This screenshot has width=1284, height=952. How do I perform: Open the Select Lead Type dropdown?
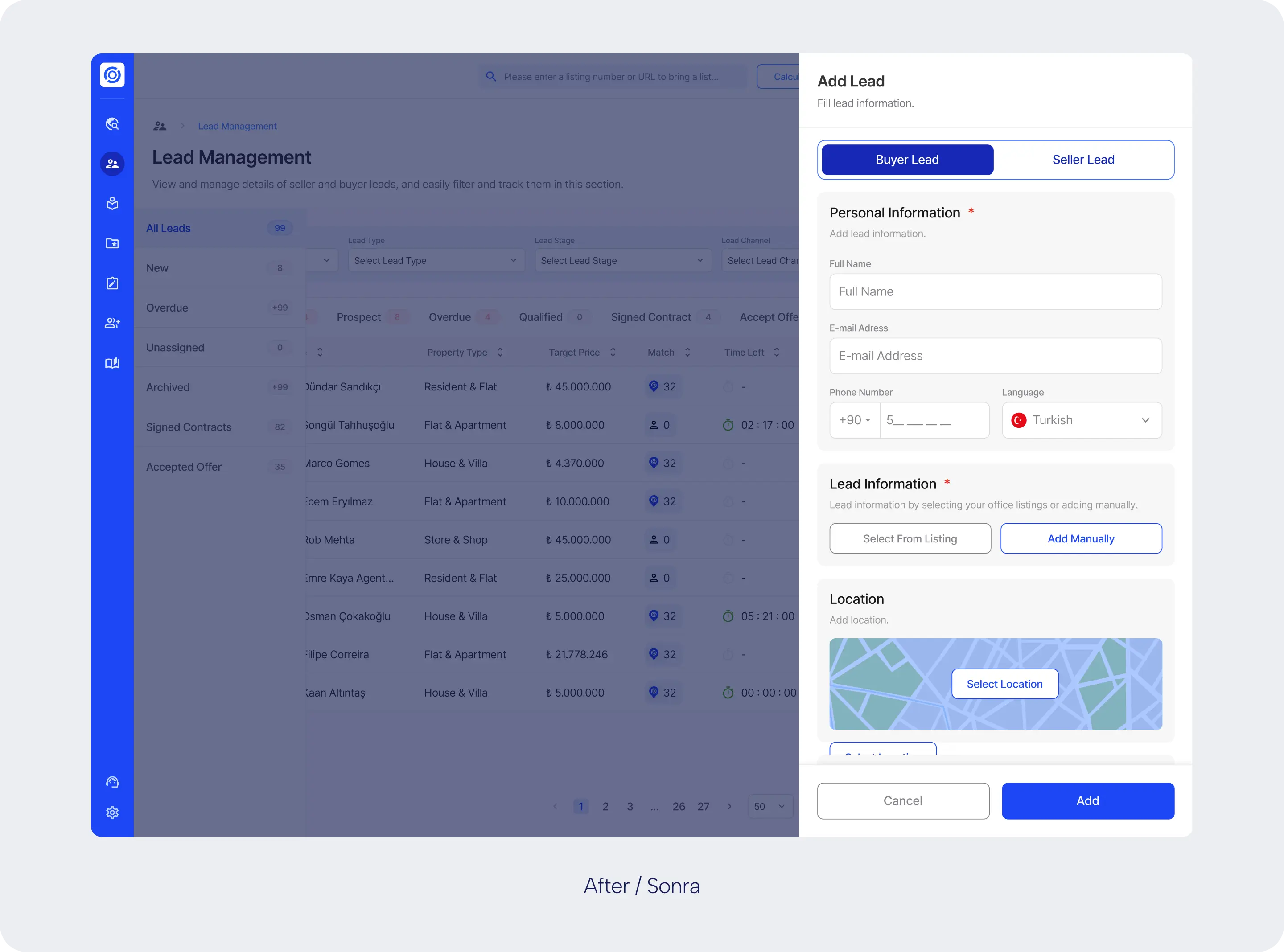pos(436,260)
